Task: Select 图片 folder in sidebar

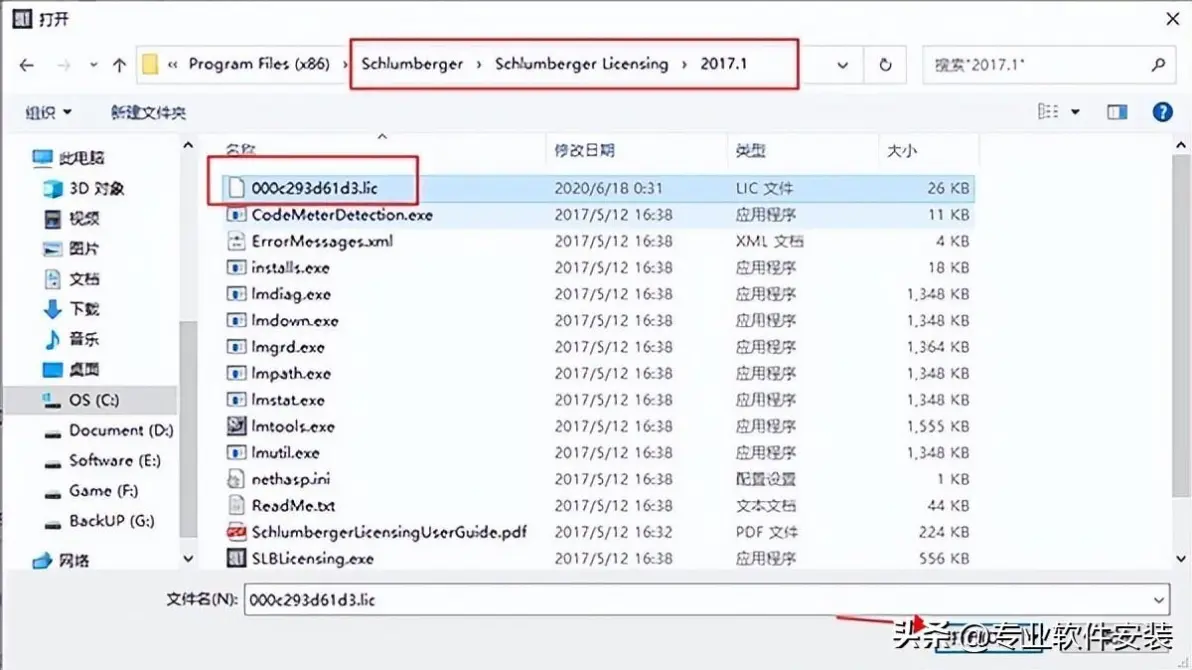Action: [71, 249]
